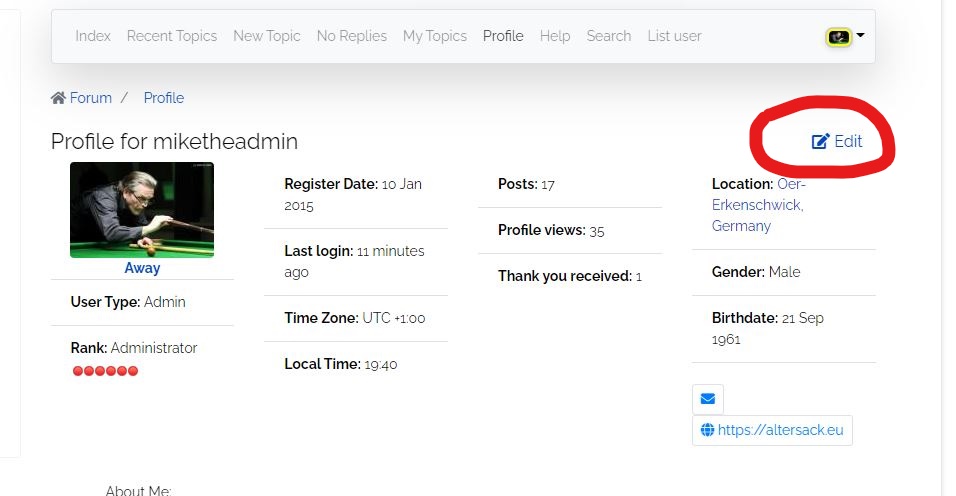Click the pencil Edit profile icon
956x496 pixels.
click(820, 142)
